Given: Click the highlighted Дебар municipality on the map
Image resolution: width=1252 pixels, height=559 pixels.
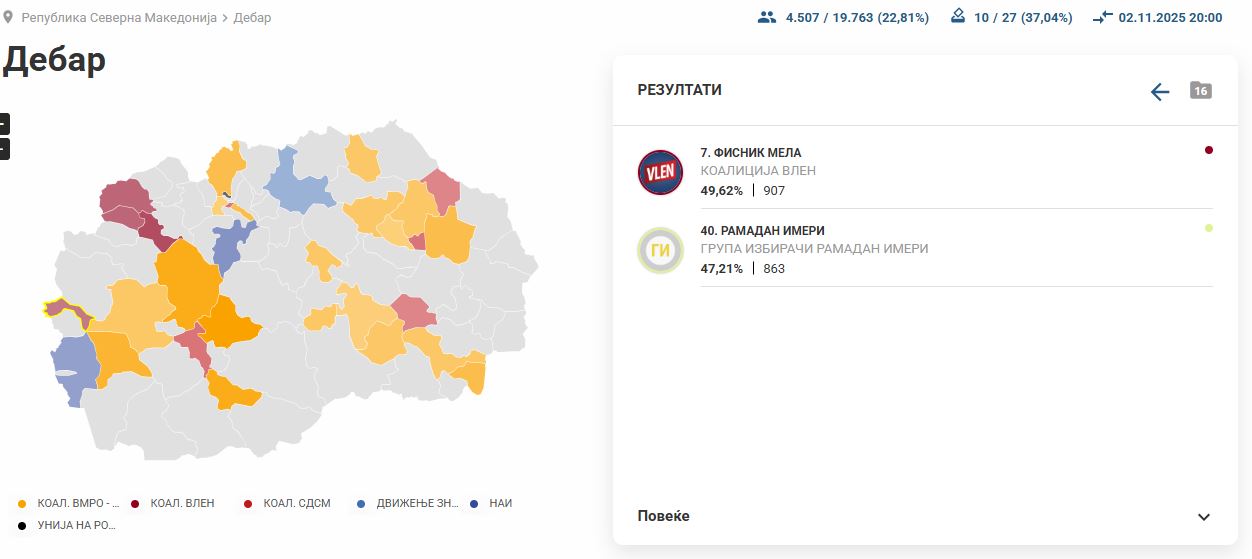Looking at the screenshot, I should [60, 308].
